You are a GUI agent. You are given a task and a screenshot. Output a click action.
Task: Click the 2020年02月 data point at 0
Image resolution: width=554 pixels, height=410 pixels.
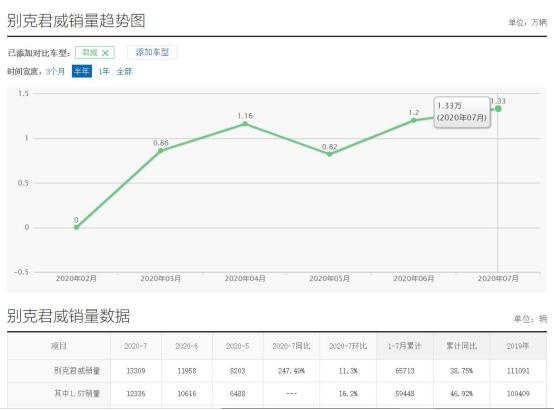pyautogui.click(x=76, y=227)
